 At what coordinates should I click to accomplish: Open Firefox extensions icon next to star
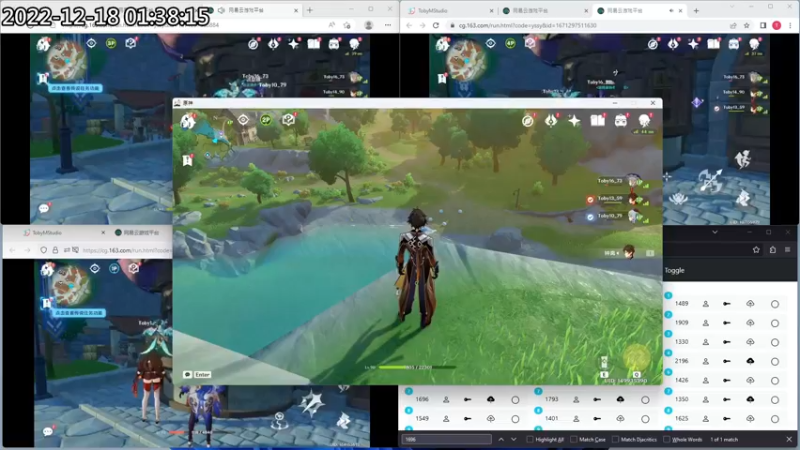pos(772,249)
